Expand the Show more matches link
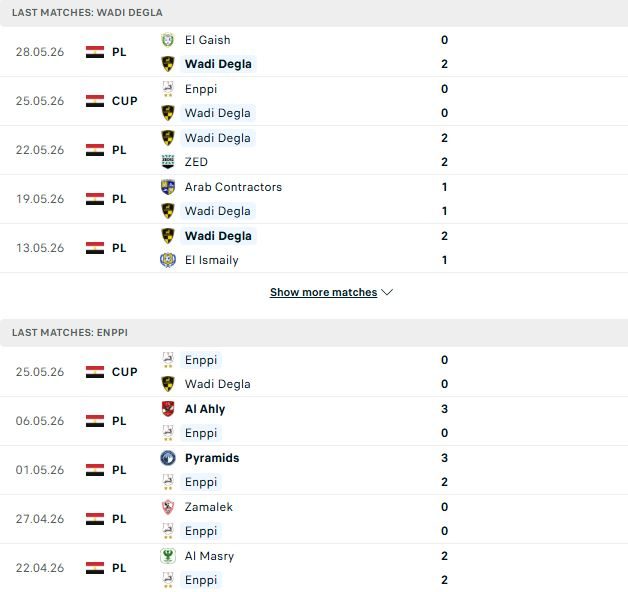 click(324, 292)
